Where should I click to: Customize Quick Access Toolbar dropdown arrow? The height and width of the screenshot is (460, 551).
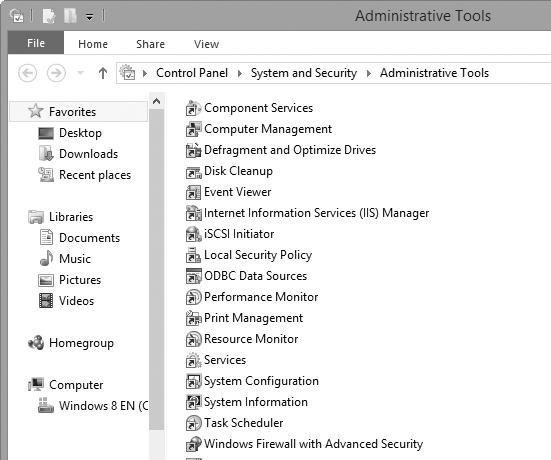click(x=90, y=17)
